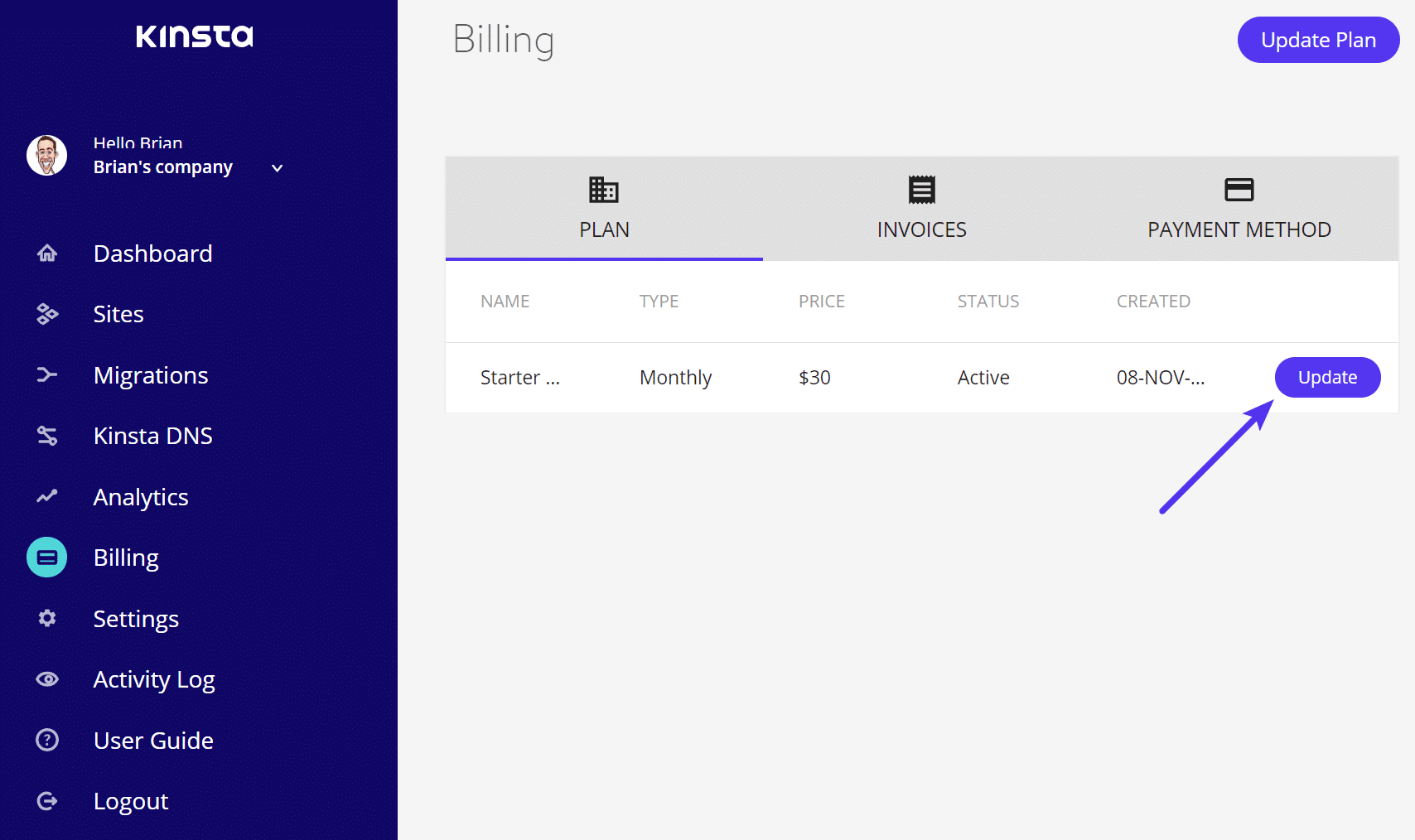Click the TYPE column header
This screenshot has width=1415, height=840.
[x=659, y=302]
